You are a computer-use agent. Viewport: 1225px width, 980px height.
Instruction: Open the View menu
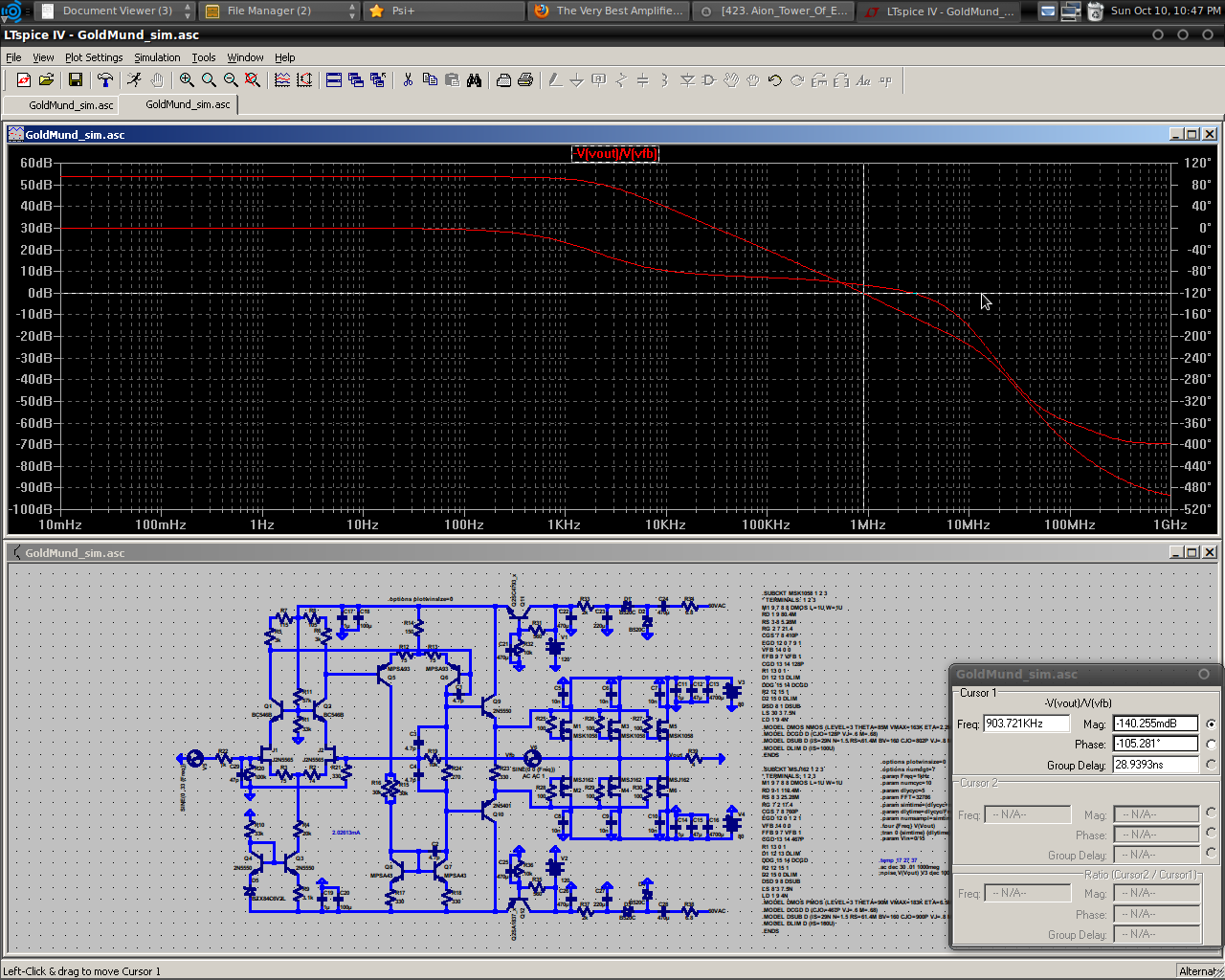click(43, 57)
